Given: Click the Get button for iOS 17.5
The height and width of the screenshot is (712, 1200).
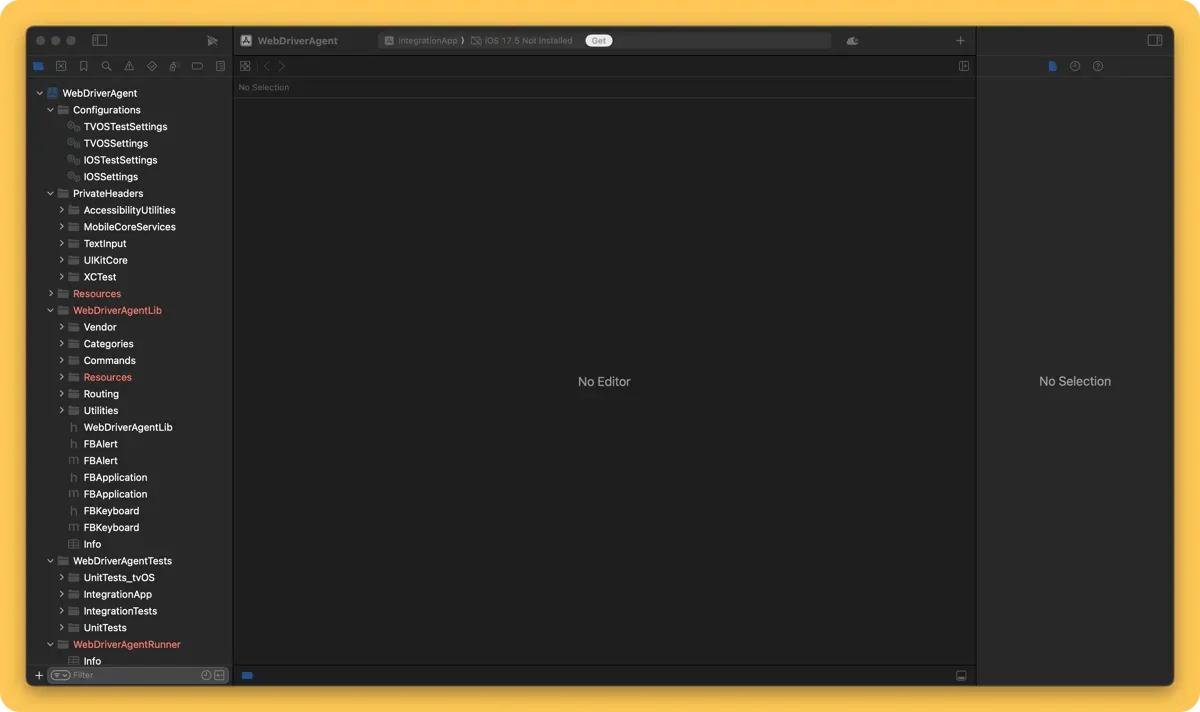Looking at the screenshot, I should coord(598,41).
